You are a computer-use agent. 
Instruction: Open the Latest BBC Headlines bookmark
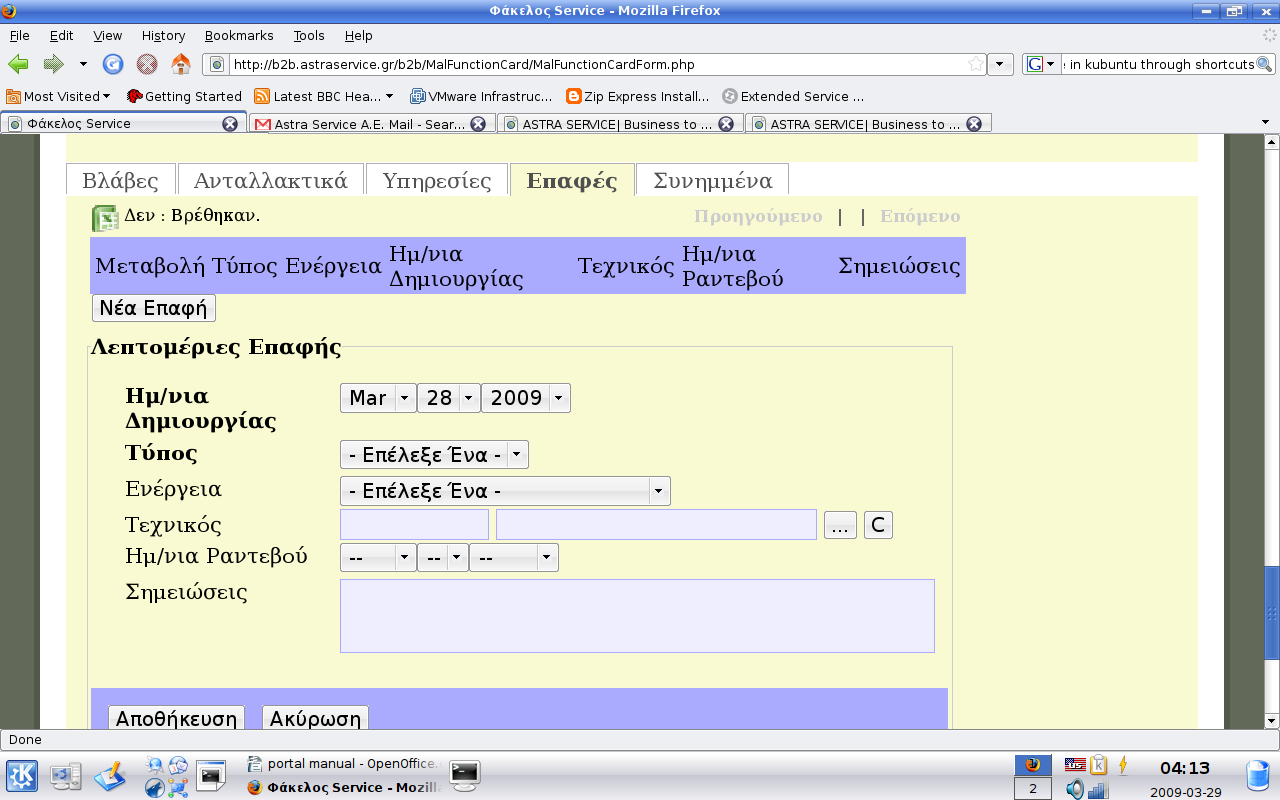point(323,96)
